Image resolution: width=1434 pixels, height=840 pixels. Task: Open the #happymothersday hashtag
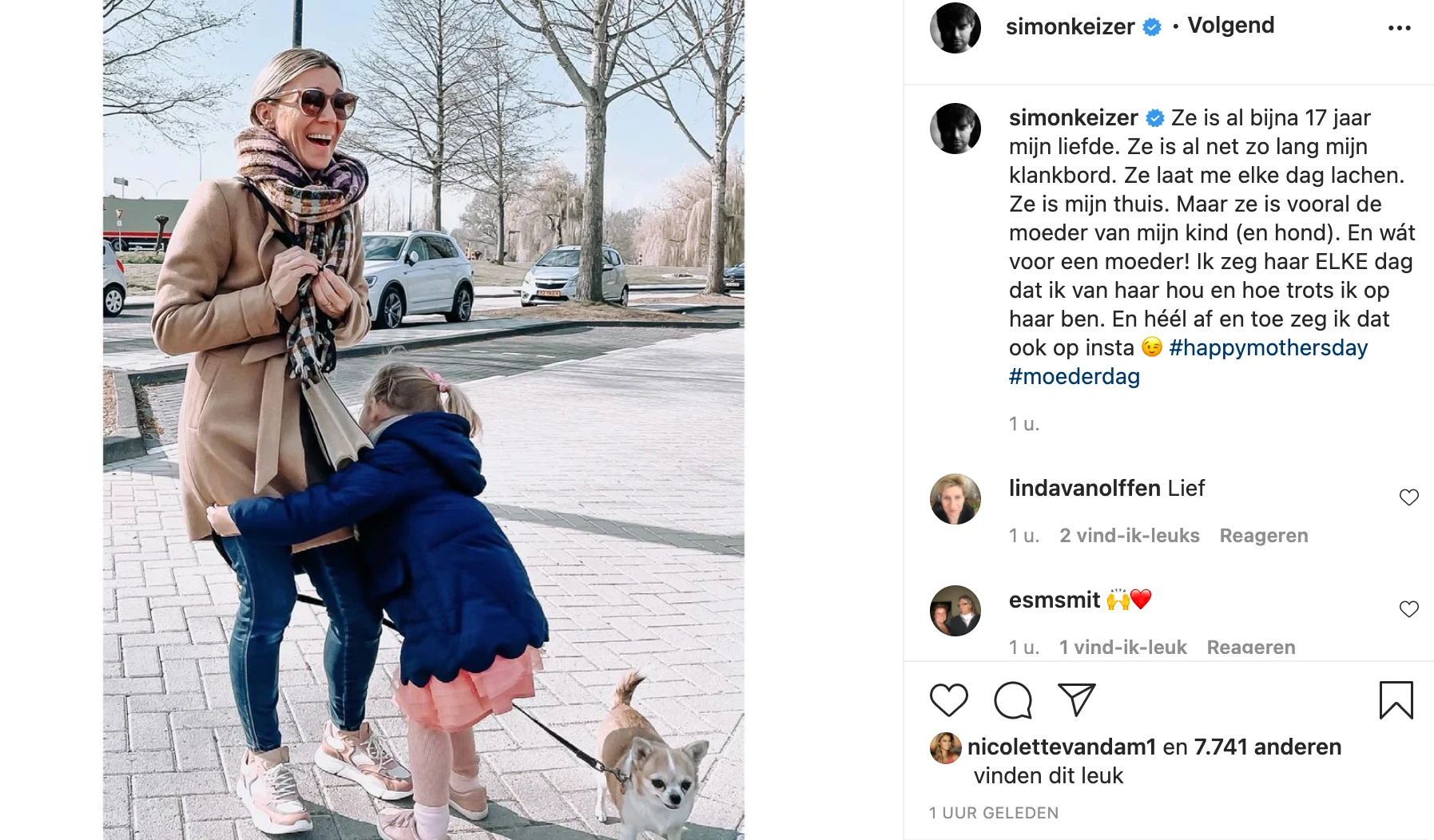point(1269,348)
